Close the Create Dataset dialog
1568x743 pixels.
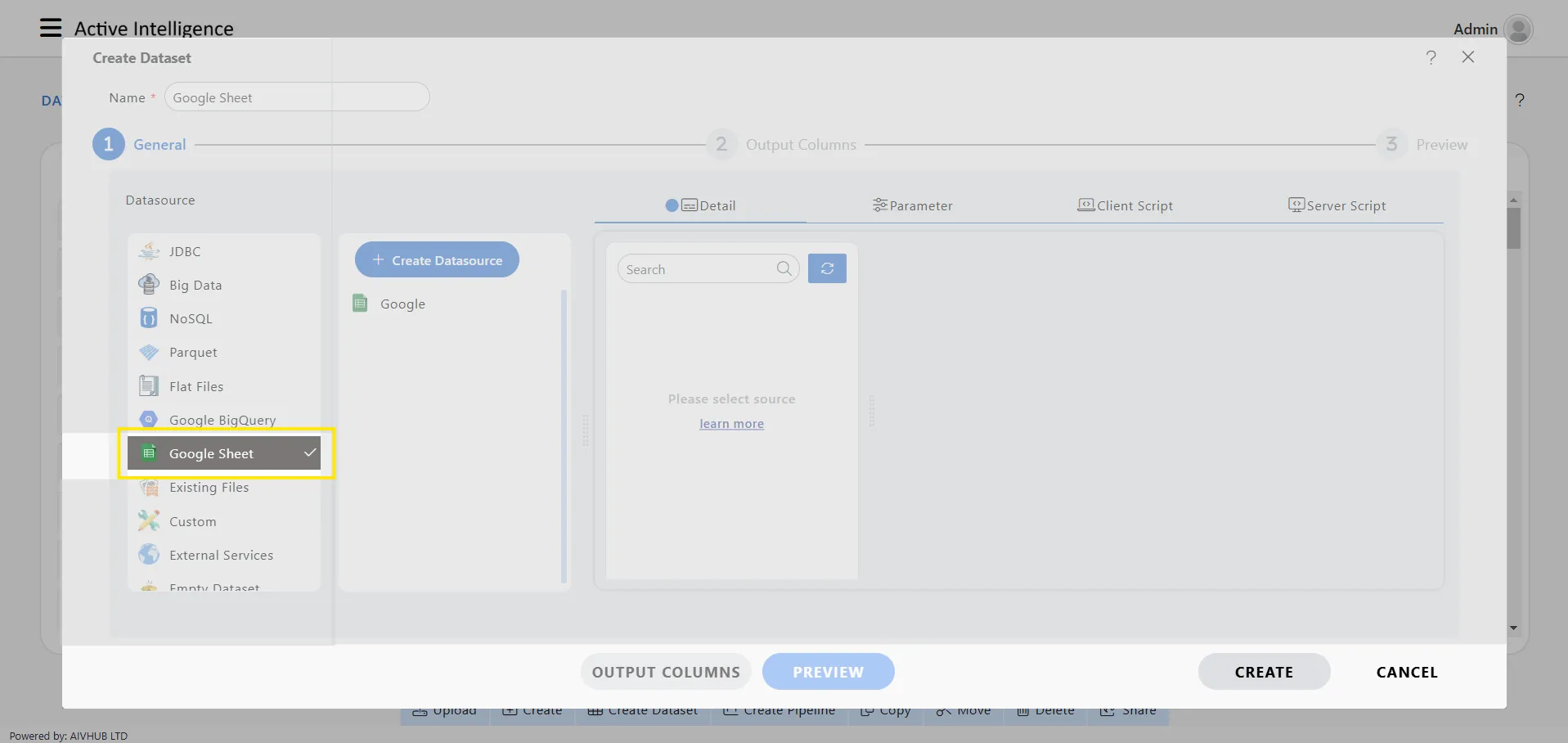tap(1468, 56)
